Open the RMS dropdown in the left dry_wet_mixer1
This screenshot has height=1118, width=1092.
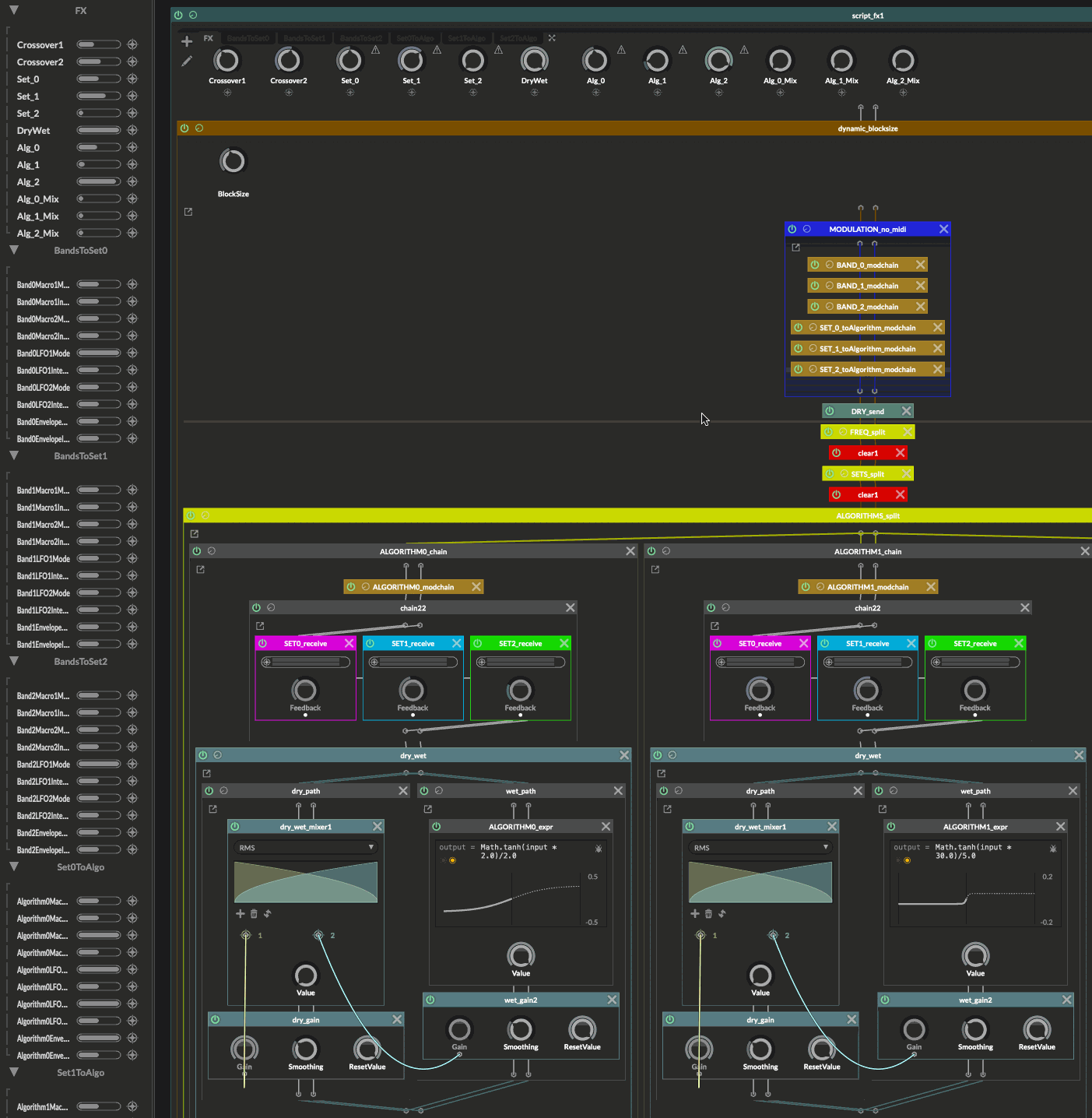pyautogui.click(x=305, y=848)
